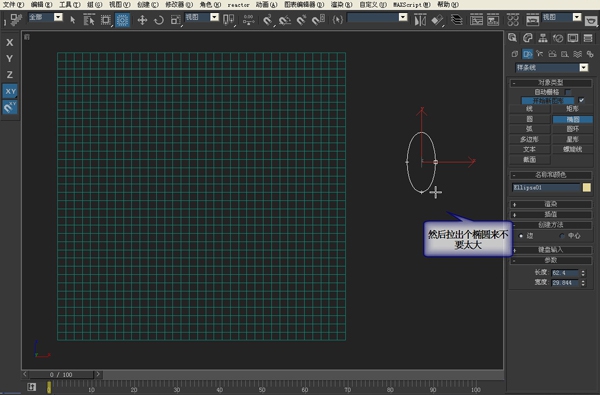The image size is (600, 395).
Task: Open the Render Scene dialog icon
Action: click(532, 20)
